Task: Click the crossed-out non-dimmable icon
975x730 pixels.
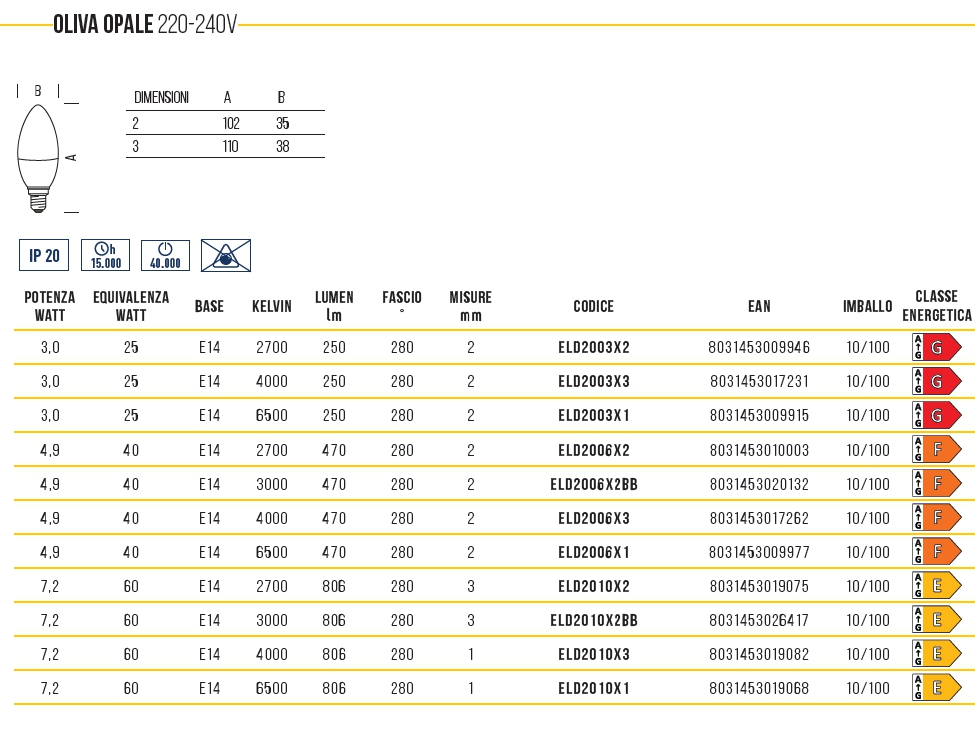Action: click(226, 255)
